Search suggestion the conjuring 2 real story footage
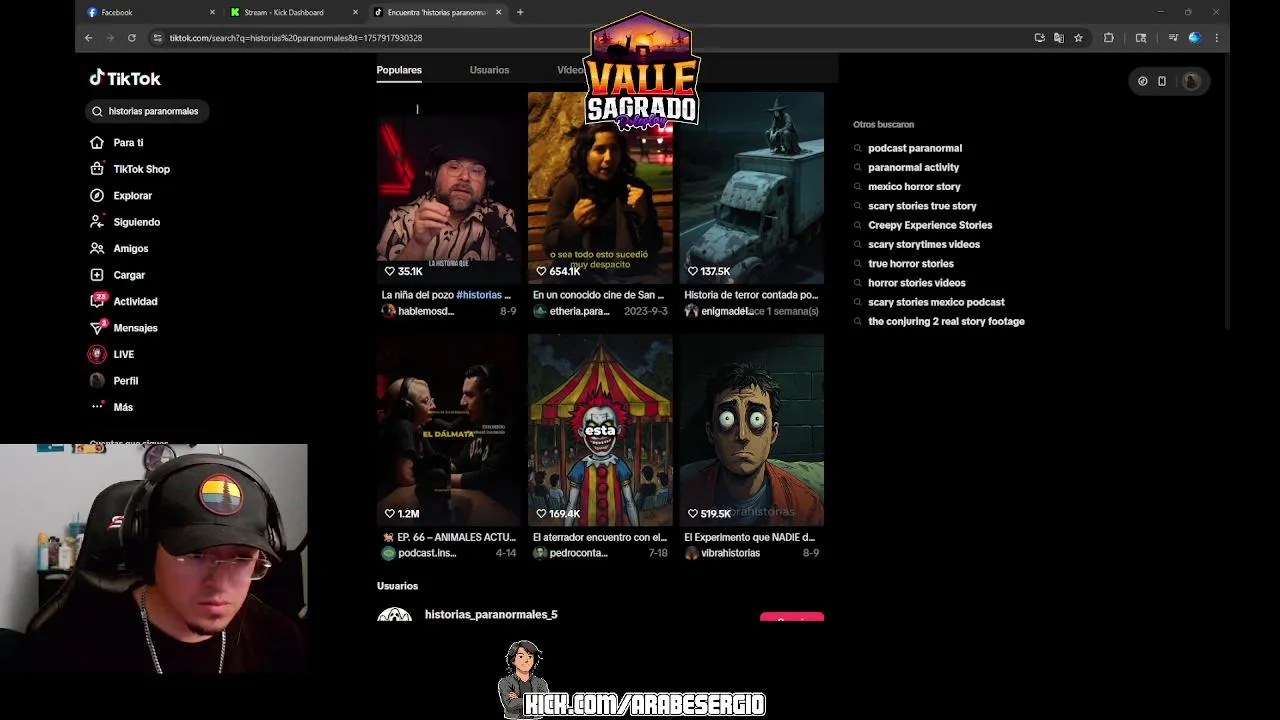Viewport: 1280px width, 720px height. pyautogui.click(x=946, y=321)
